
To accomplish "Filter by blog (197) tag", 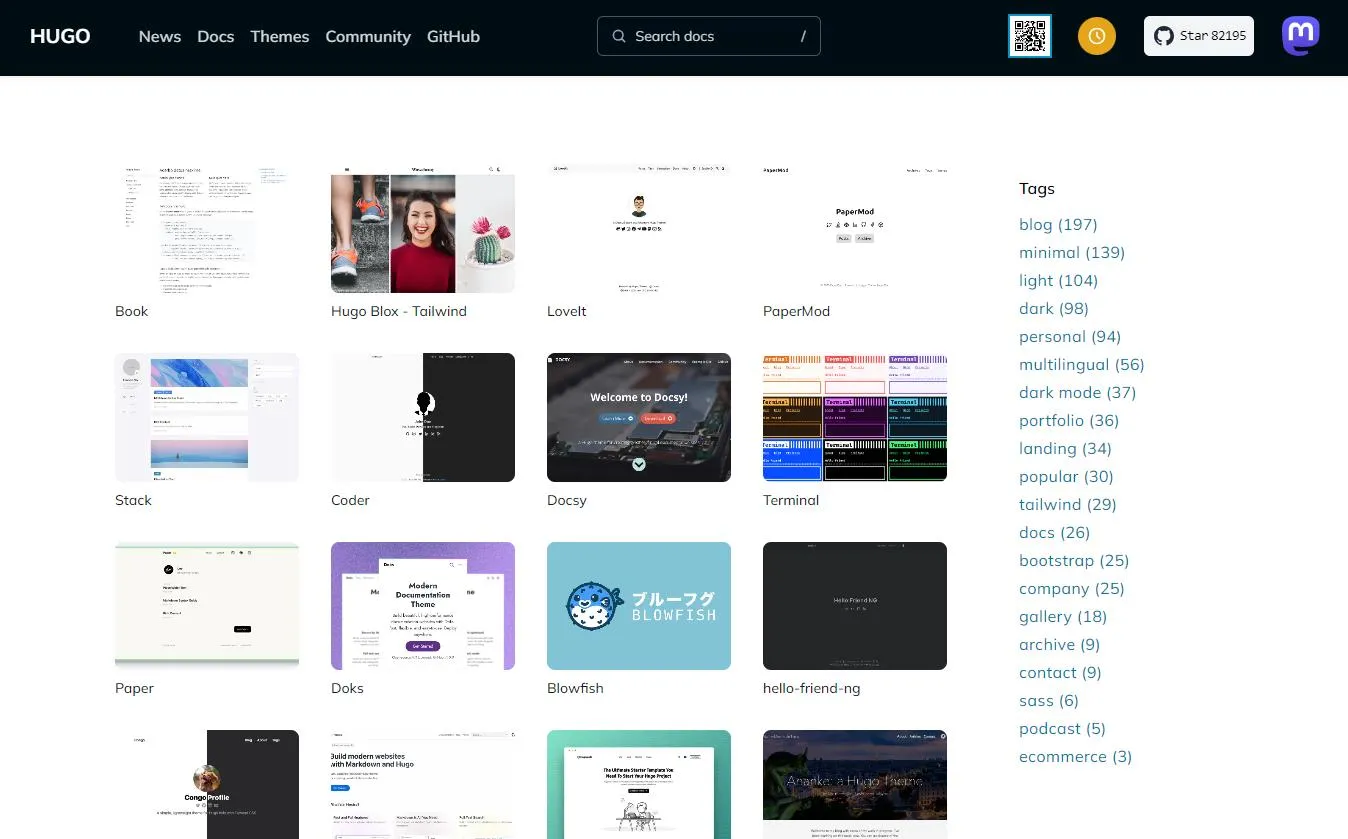I will (1058, 224).
